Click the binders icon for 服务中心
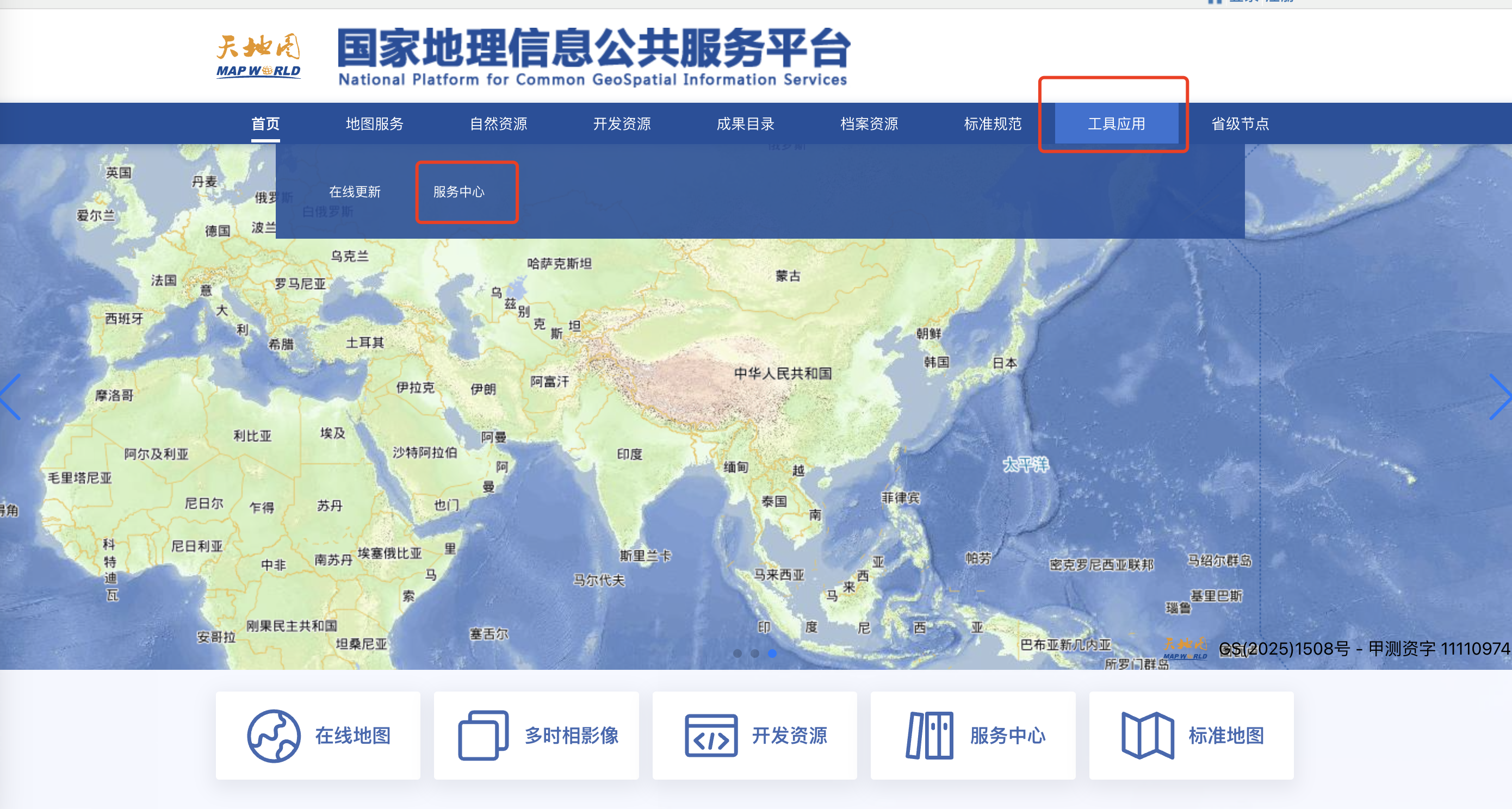The image size is (1512, 809). pos(929,736)
